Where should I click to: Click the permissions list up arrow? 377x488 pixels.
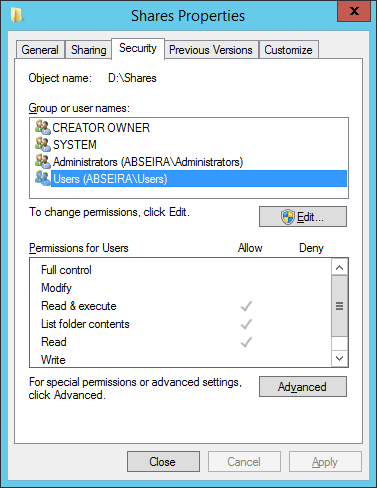coord(340,267)
